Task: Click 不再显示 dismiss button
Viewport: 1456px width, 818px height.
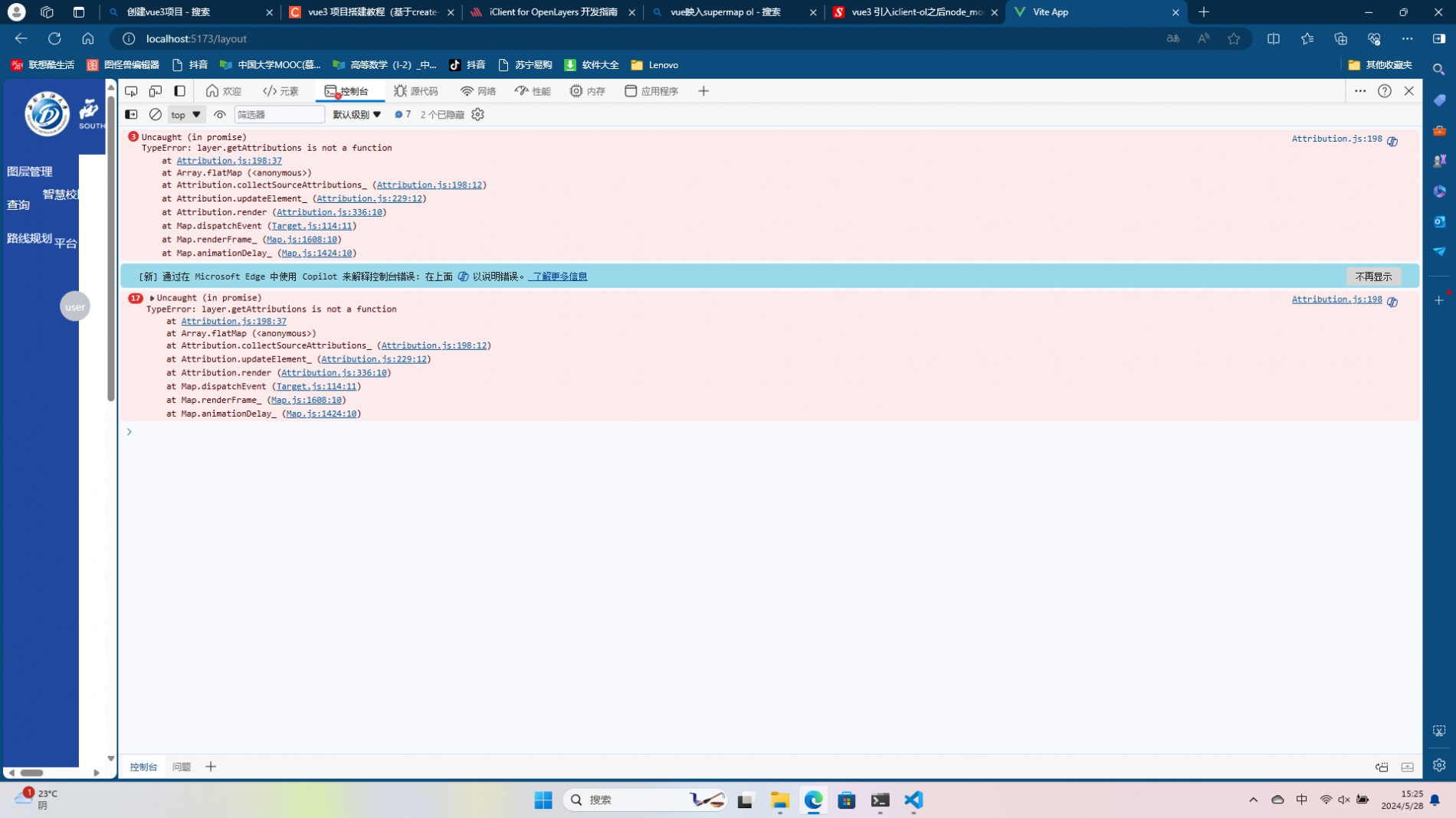Action: 1373,276
